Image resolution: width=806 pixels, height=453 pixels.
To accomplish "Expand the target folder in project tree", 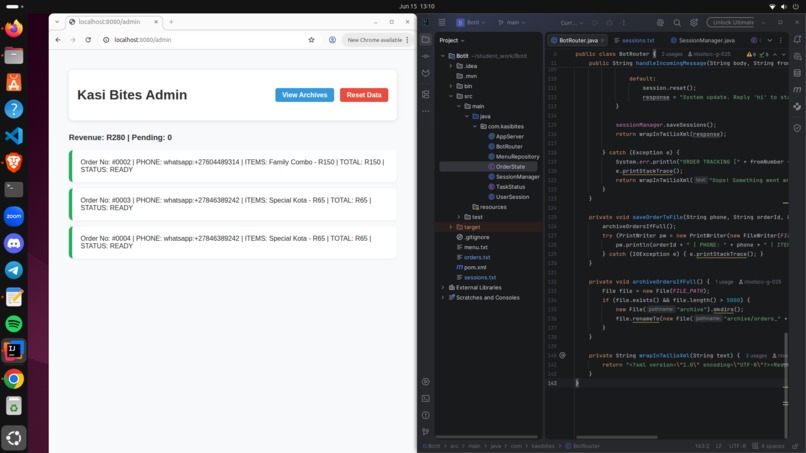I will pos(451,227).
